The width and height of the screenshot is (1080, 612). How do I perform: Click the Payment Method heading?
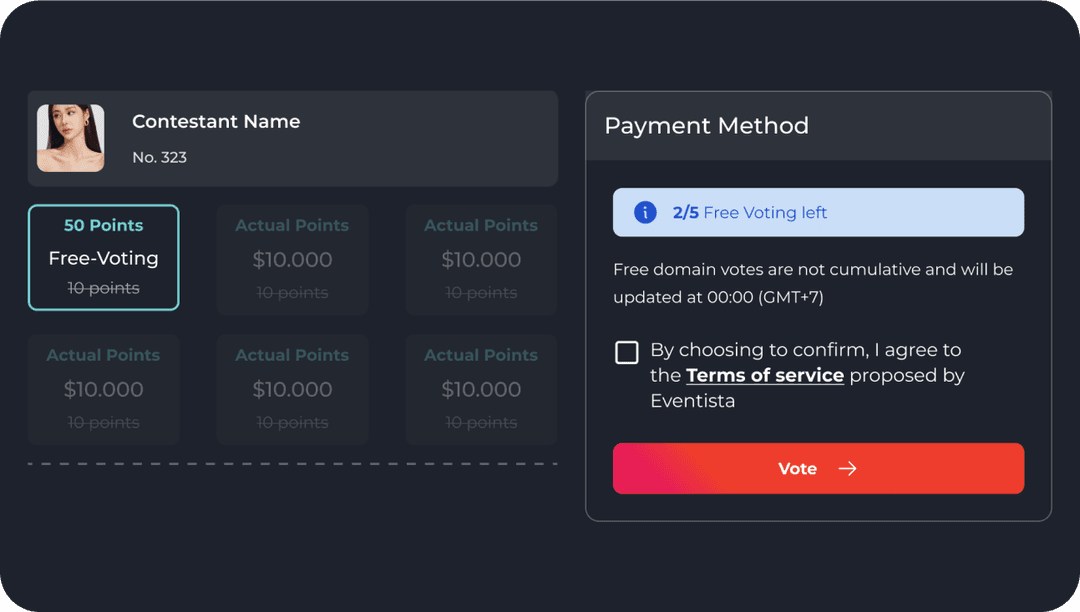[x=706, y=126]
